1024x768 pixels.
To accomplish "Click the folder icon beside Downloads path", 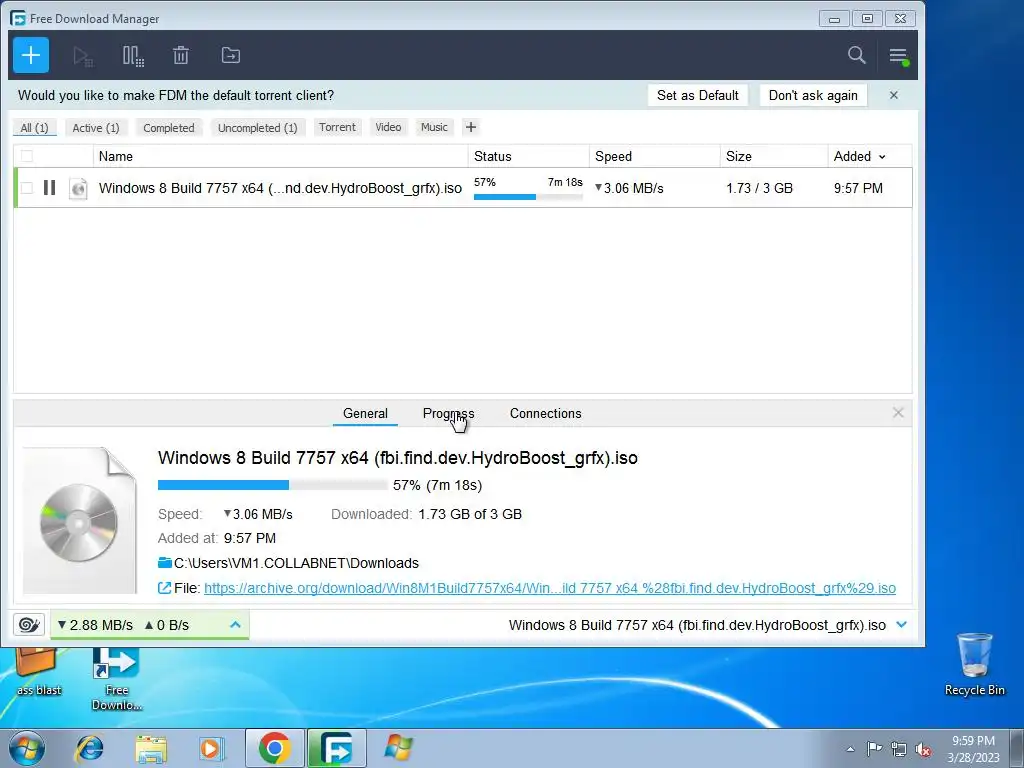I will coord(165,563).
